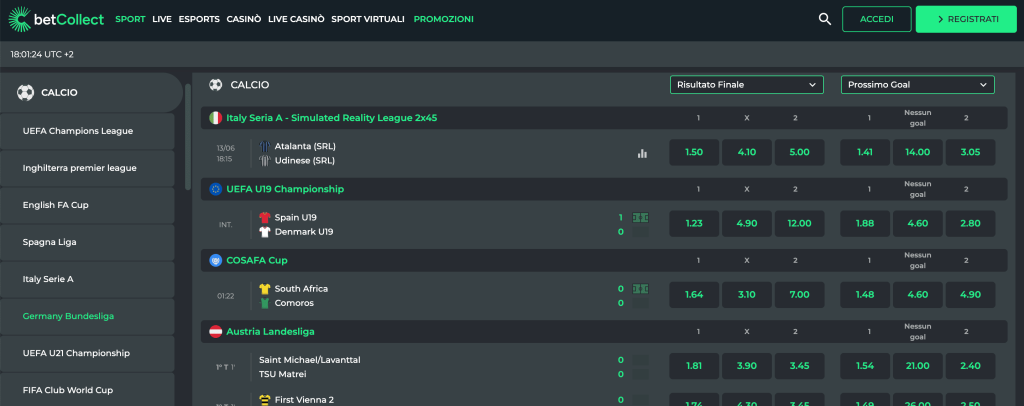Click the soccer ball icon in sidebar Calcio header
Image resolution: width=1024 pixels, height=406 pixels.
click(25, 93)
